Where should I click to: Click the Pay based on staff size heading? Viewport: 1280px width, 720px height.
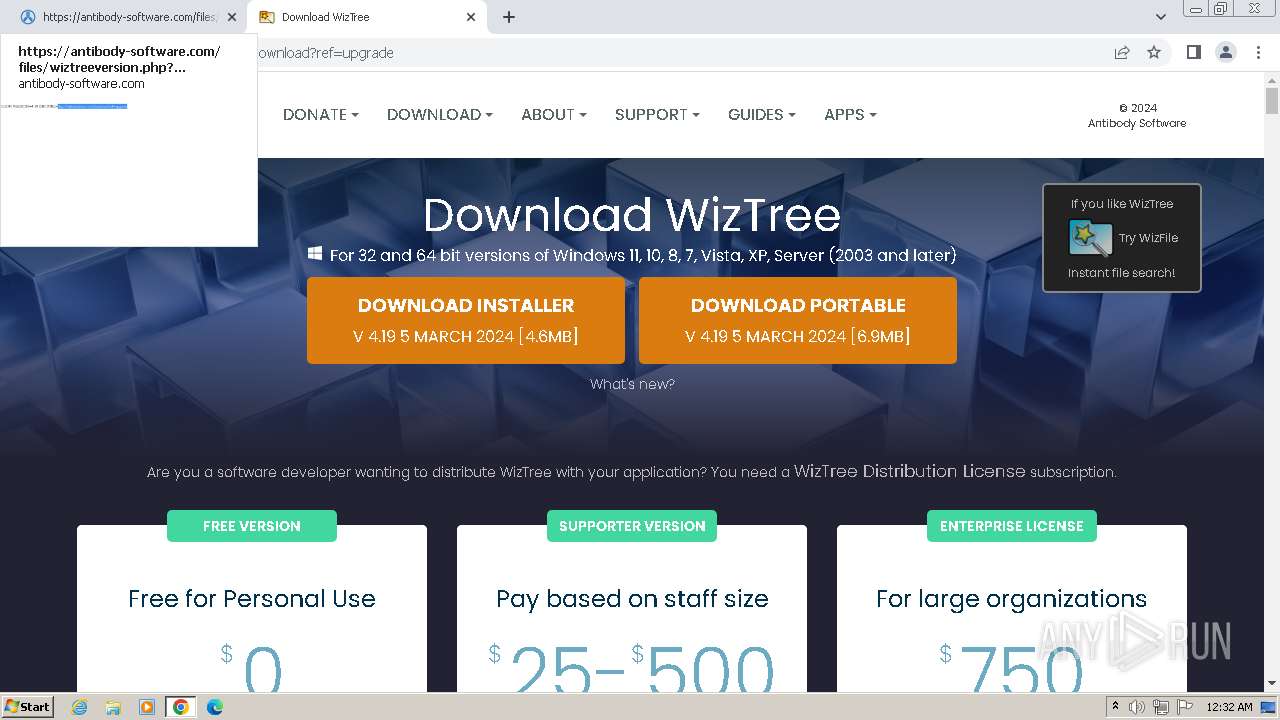[632, 599]
